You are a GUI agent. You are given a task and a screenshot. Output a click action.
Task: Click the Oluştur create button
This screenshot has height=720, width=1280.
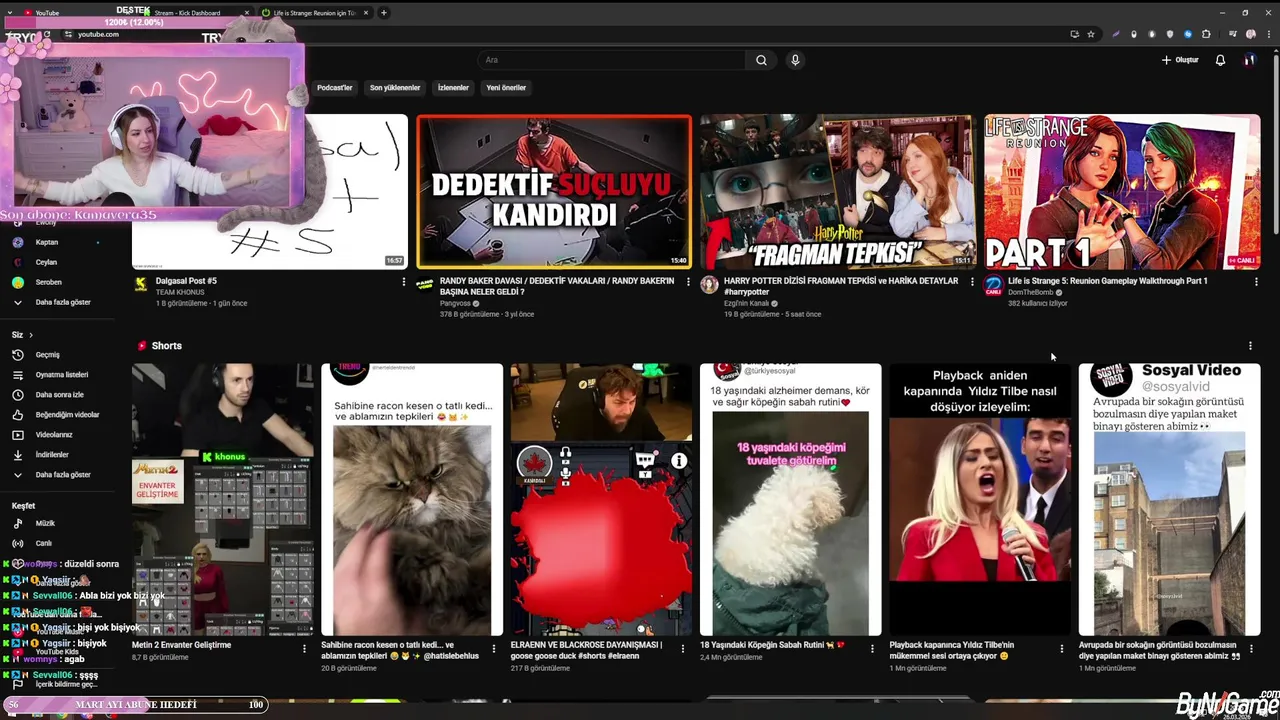(x=1180, y=60)
